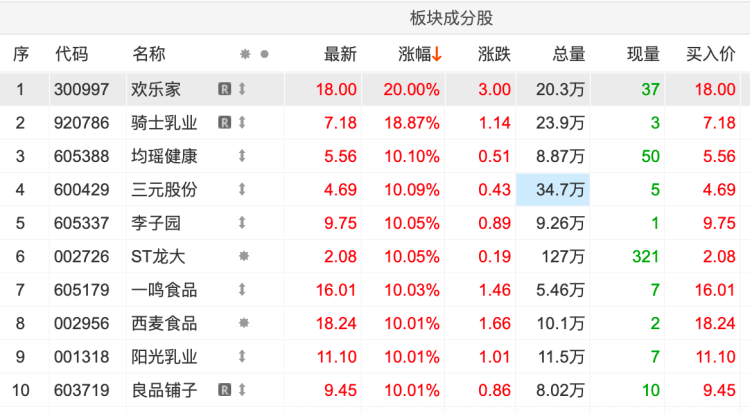Click stock code 605337

pos(81,223)
